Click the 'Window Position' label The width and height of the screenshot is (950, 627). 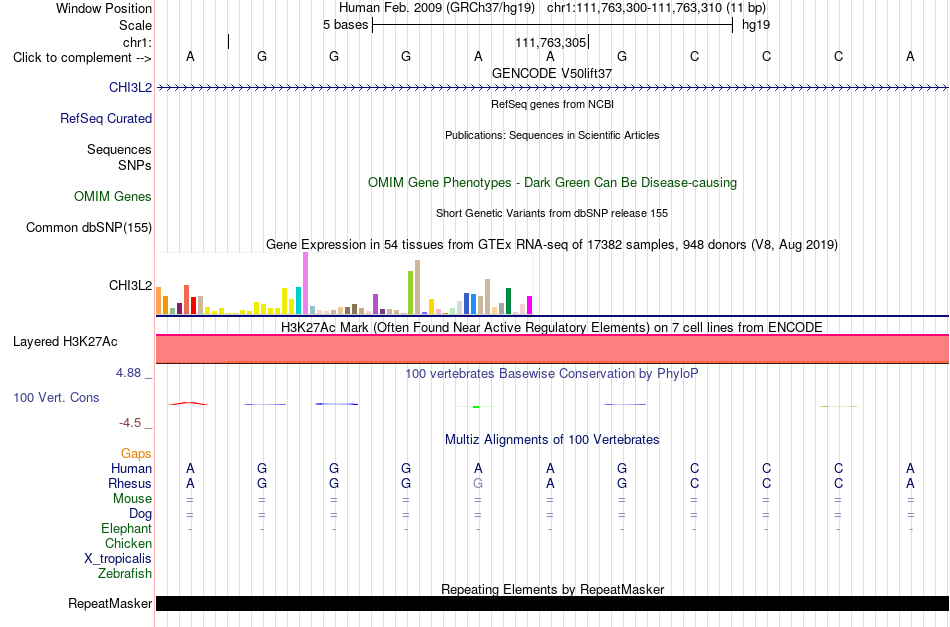[x=104, y=8]
